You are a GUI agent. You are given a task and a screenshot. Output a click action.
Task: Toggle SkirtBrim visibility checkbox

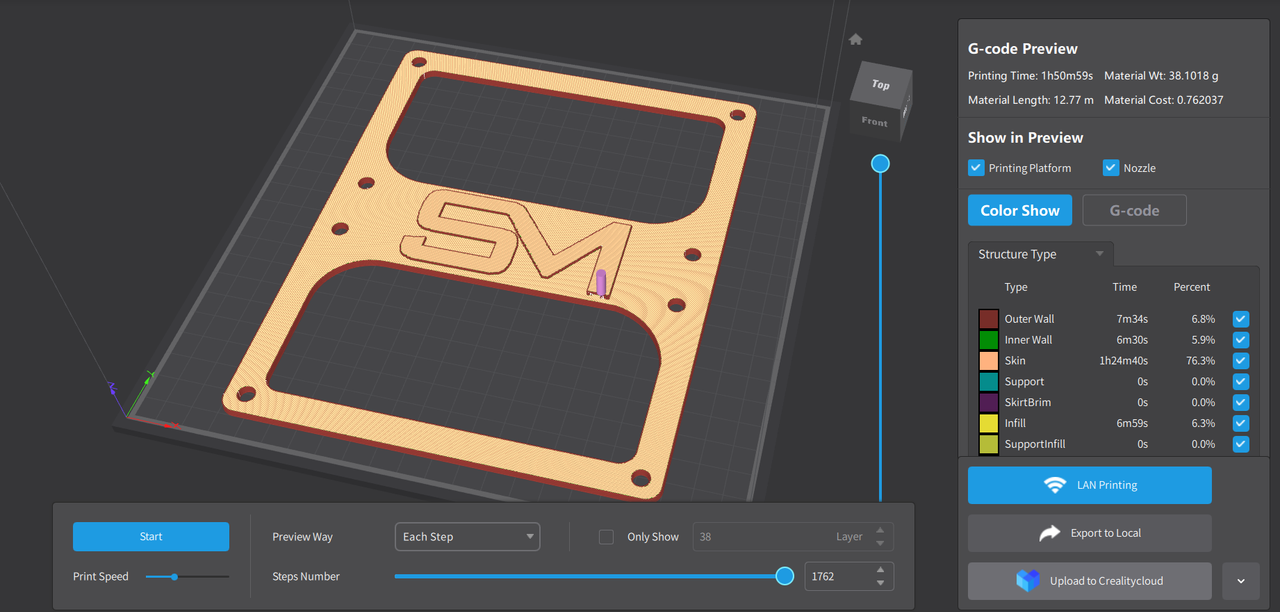(1241, 403)
